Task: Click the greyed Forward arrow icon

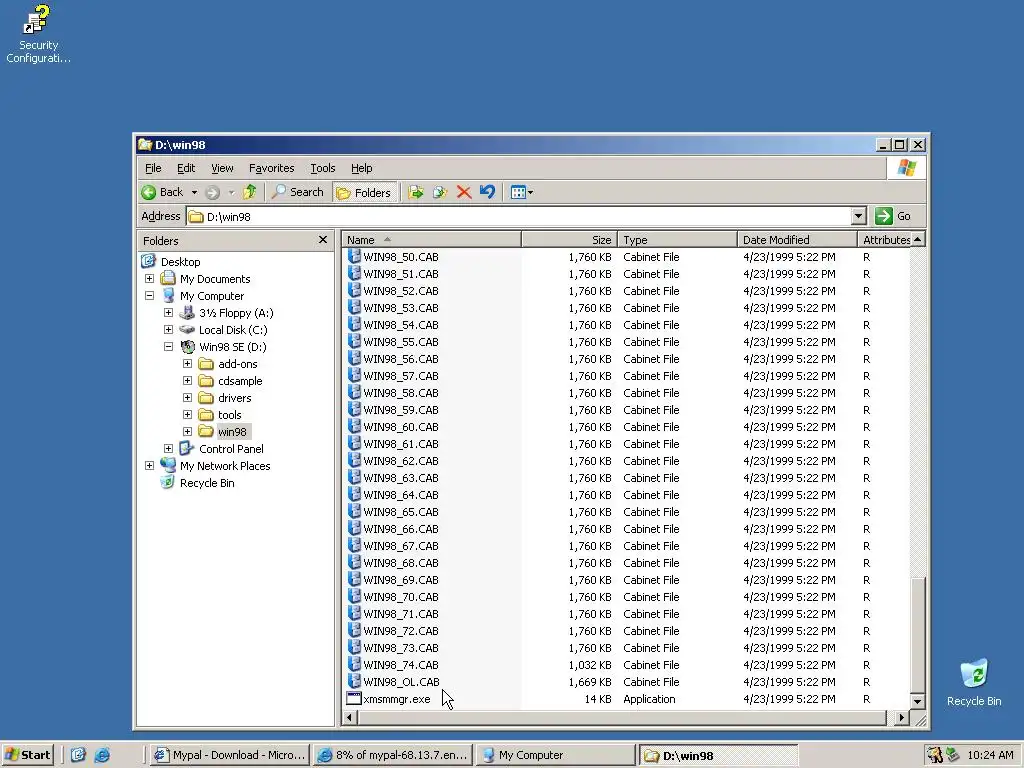Action: pos(212,192)
